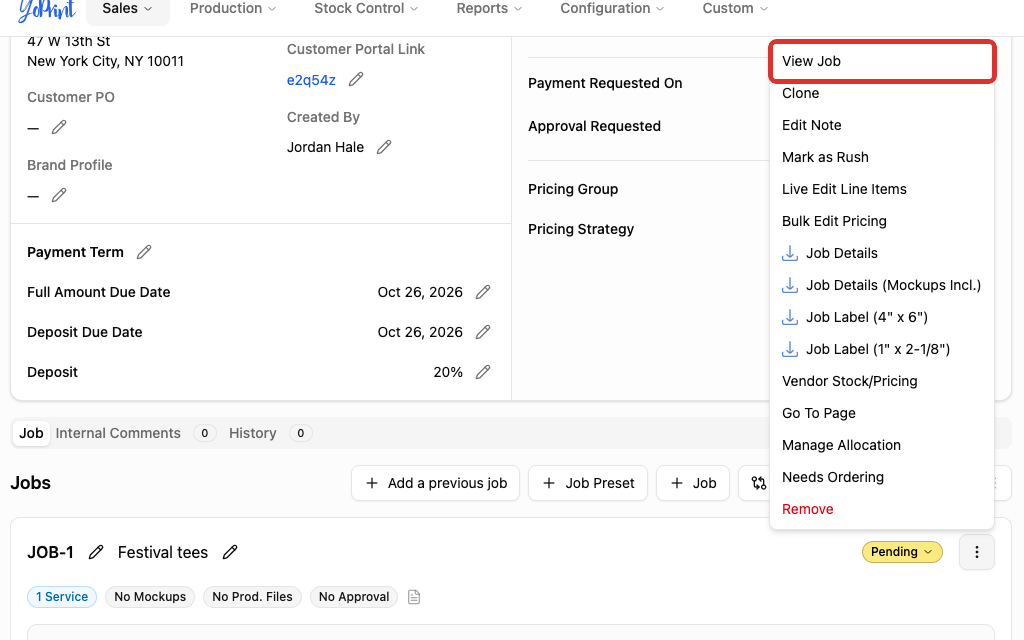
Task: Click the No Prod. Files badge
Action: (252, 597)
